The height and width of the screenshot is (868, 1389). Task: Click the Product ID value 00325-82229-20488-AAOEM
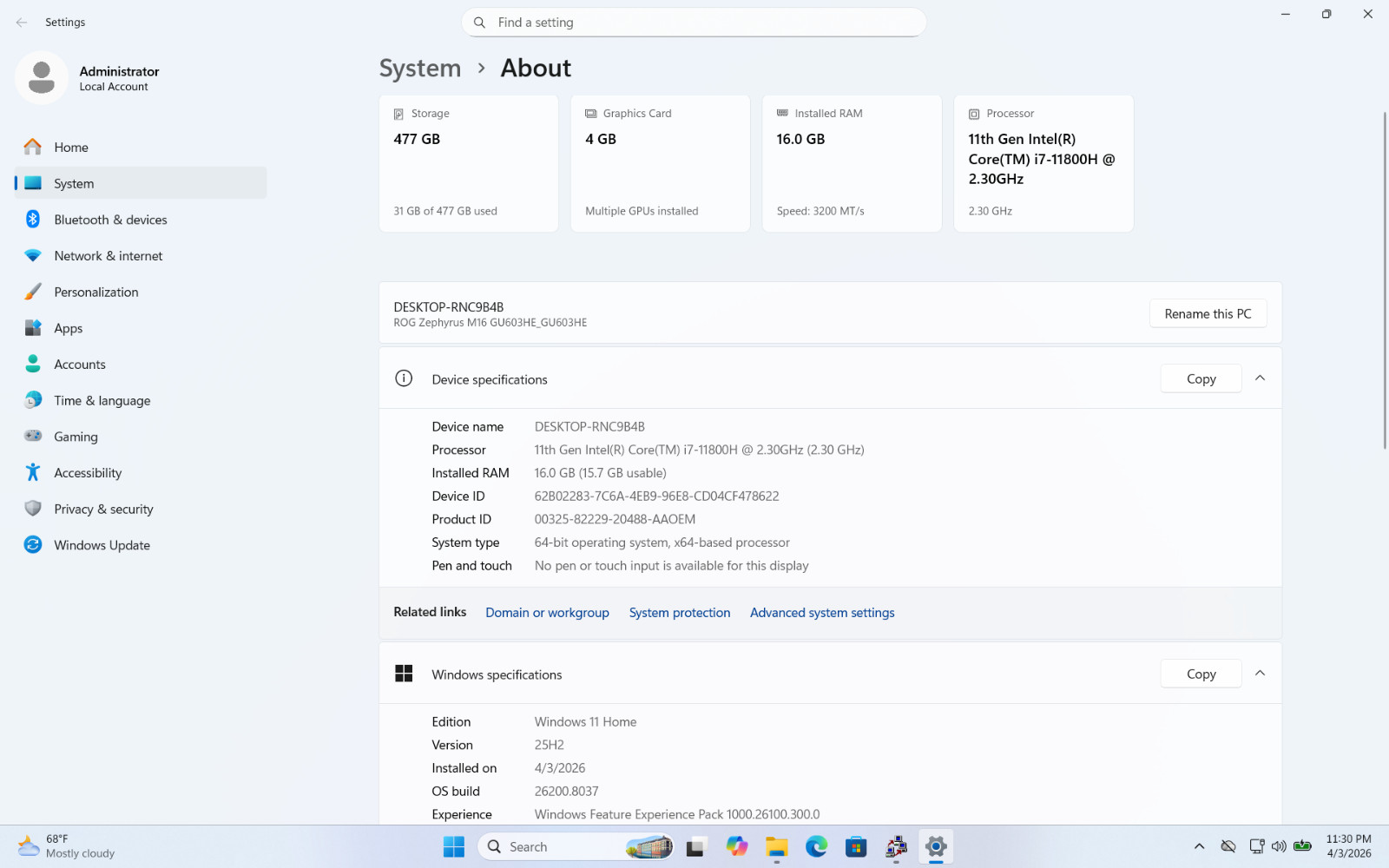click(615, 519)
